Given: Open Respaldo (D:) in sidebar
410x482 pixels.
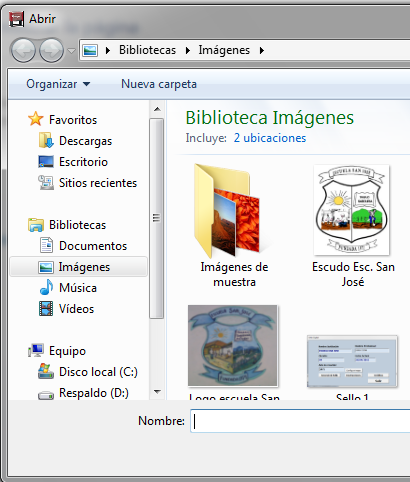Looking at the screenshot, I should (94, 393).
